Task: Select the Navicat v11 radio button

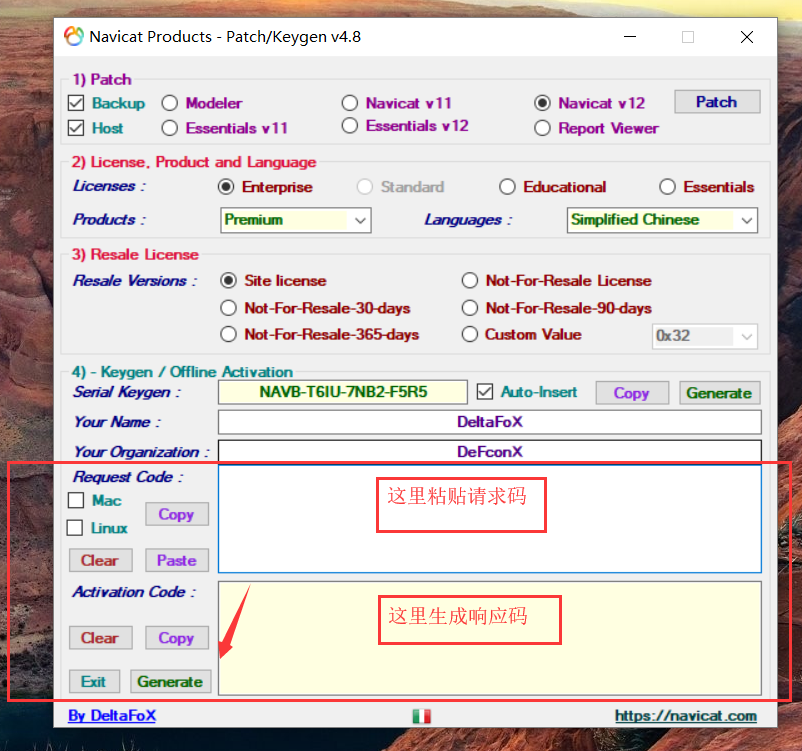Action: tap(349, 103)
